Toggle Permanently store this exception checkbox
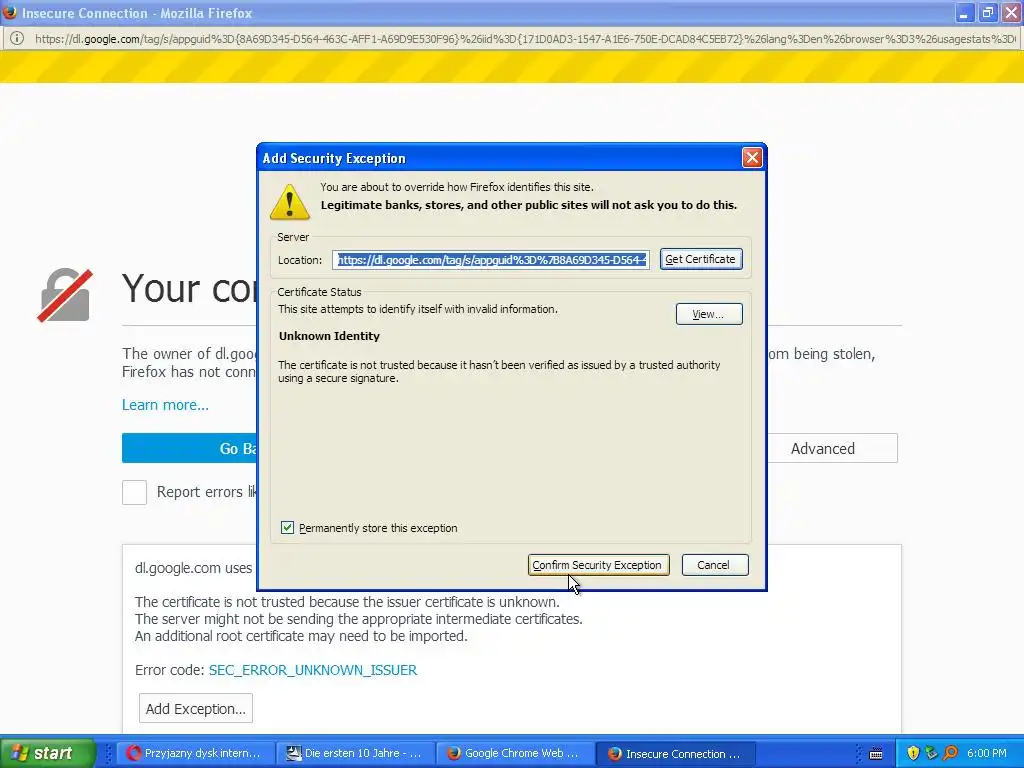Screen dimensions: 1024x768 click(x=287, y=528)
